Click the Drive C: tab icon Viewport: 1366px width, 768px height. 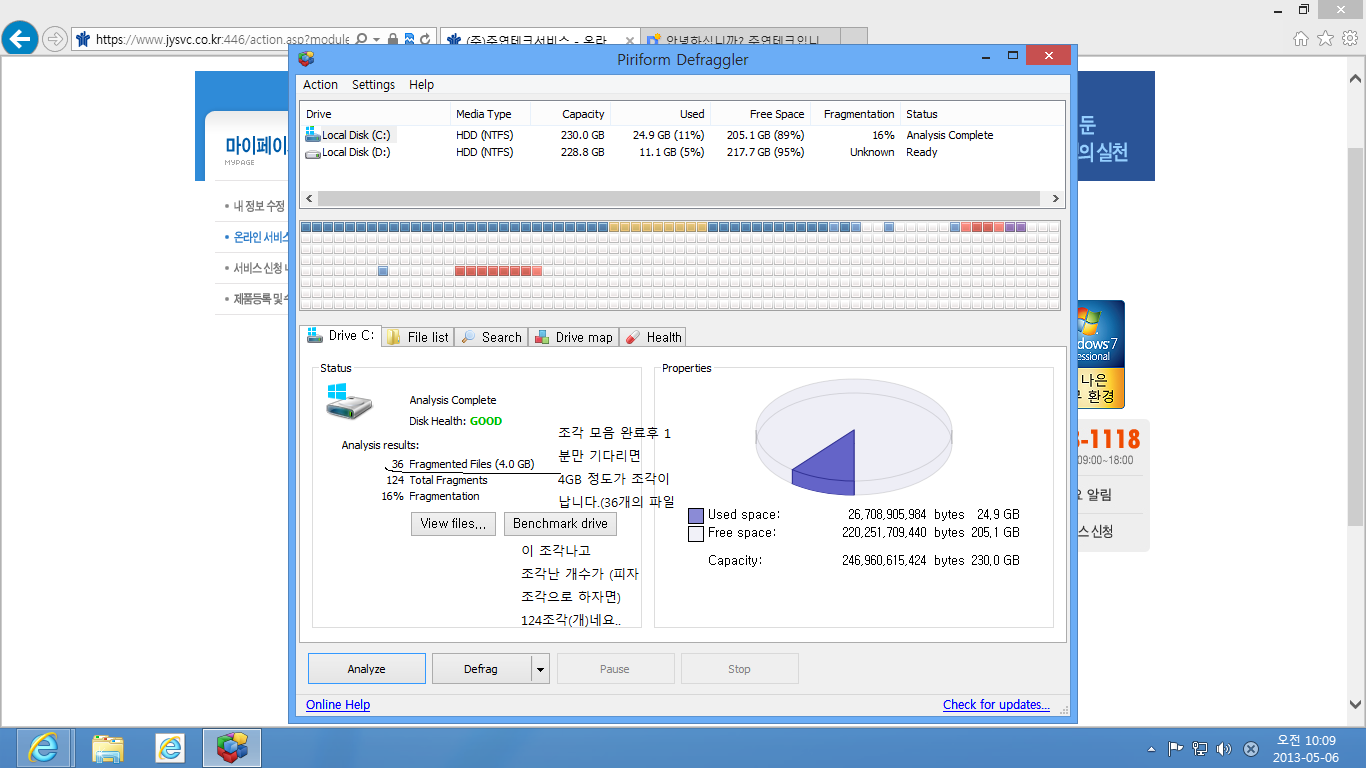(x=315, y=335)
